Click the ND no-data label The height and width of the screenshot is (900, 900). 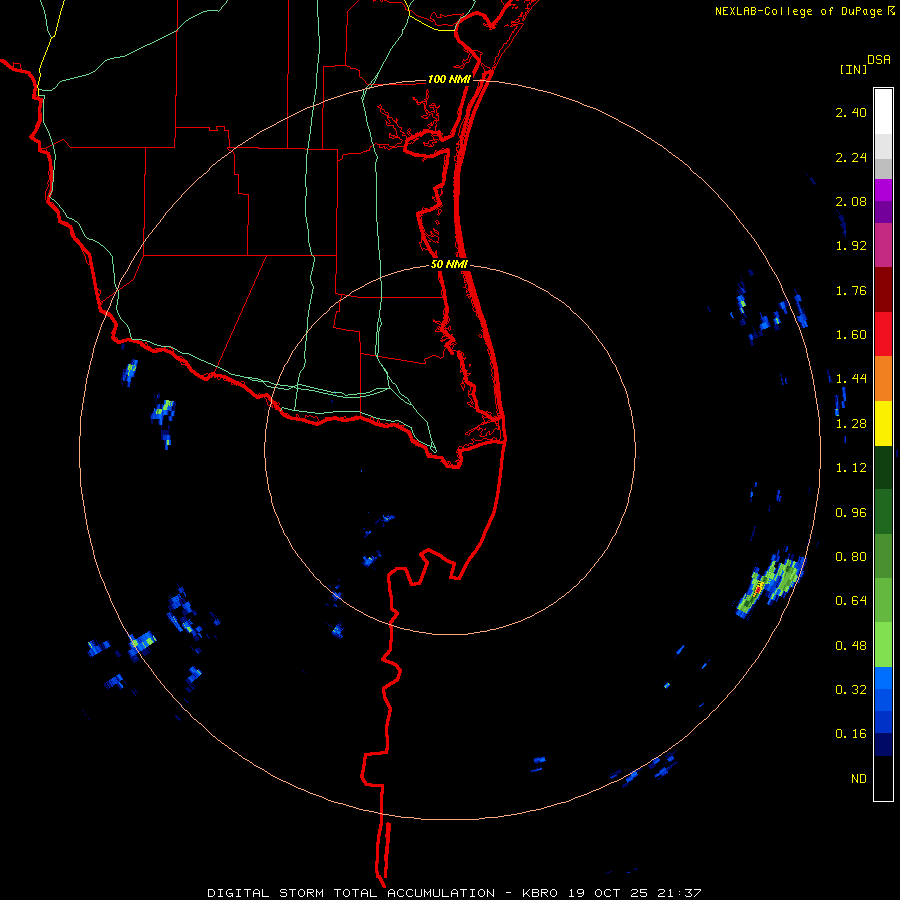click(859, 779)
